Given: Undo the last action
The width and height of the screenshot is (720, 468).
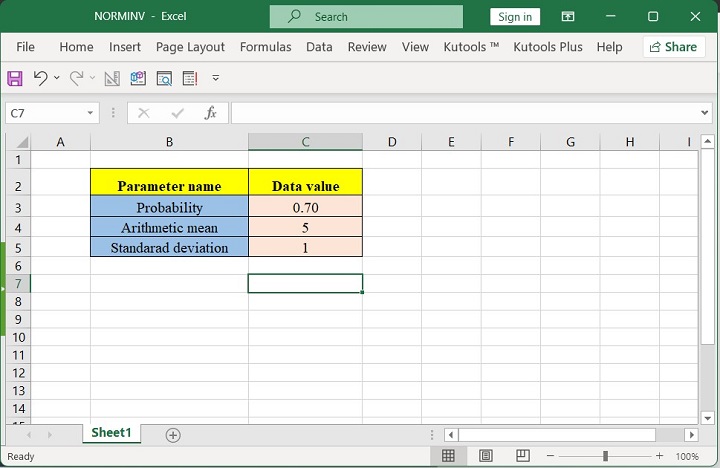Looking at the screenshot, I should 40,78.
